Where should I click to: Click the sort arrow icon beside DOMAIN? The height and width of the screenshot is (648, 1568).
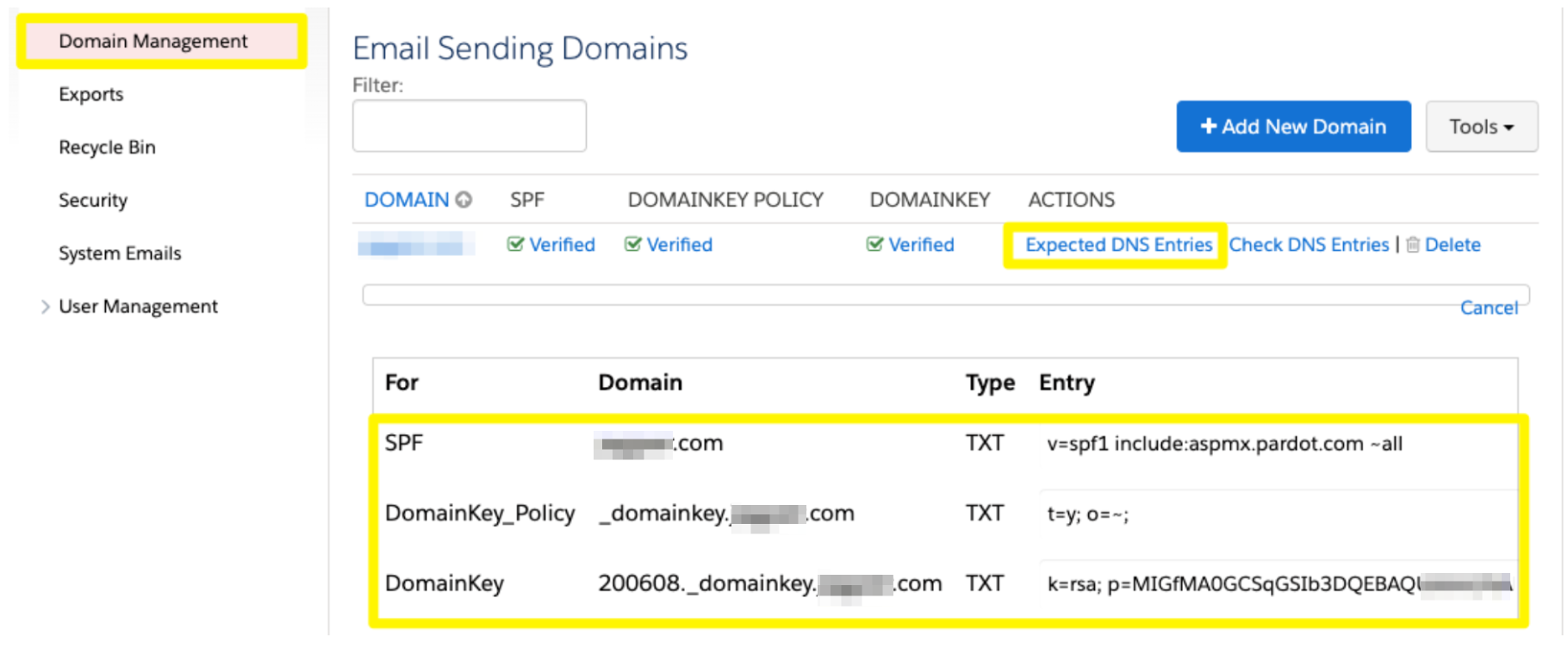click(464, 200)
